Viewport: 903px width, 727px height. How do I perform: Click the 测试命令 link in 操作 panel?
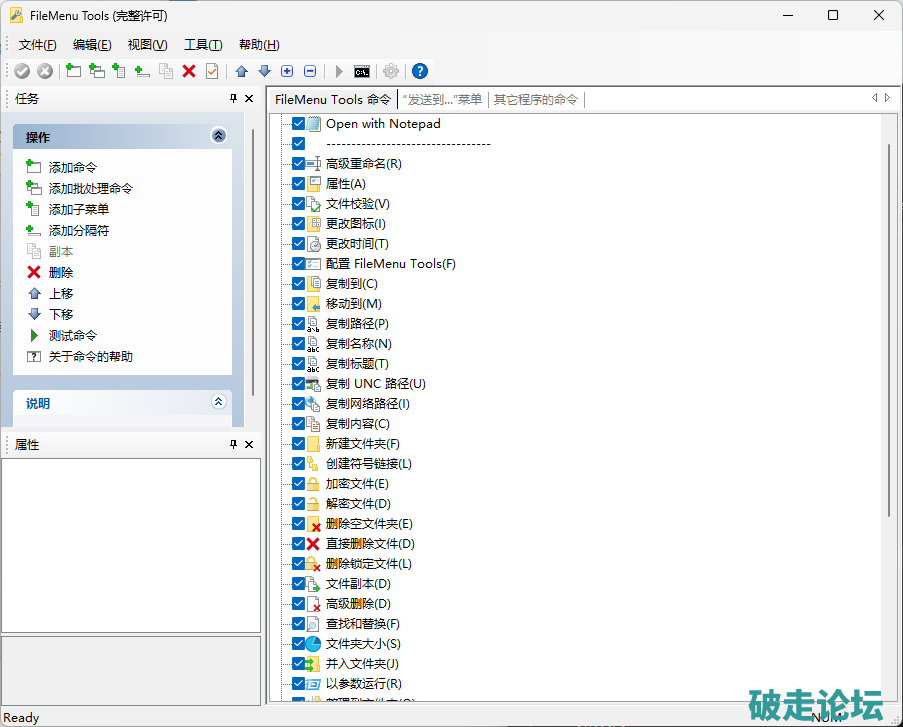pyautogui.click(x=72, y=335)
